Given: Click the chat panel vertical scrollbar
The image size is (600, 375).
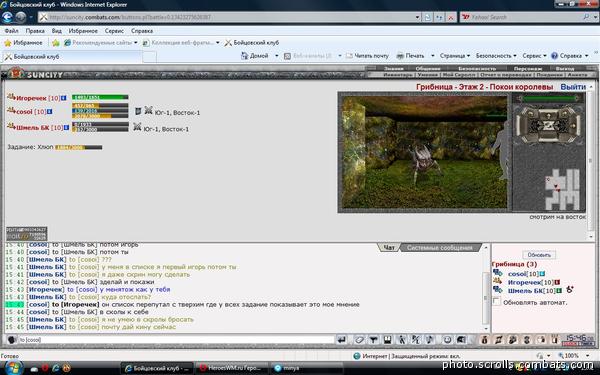Looking at the screenshot, I should (x=486, y=287).
